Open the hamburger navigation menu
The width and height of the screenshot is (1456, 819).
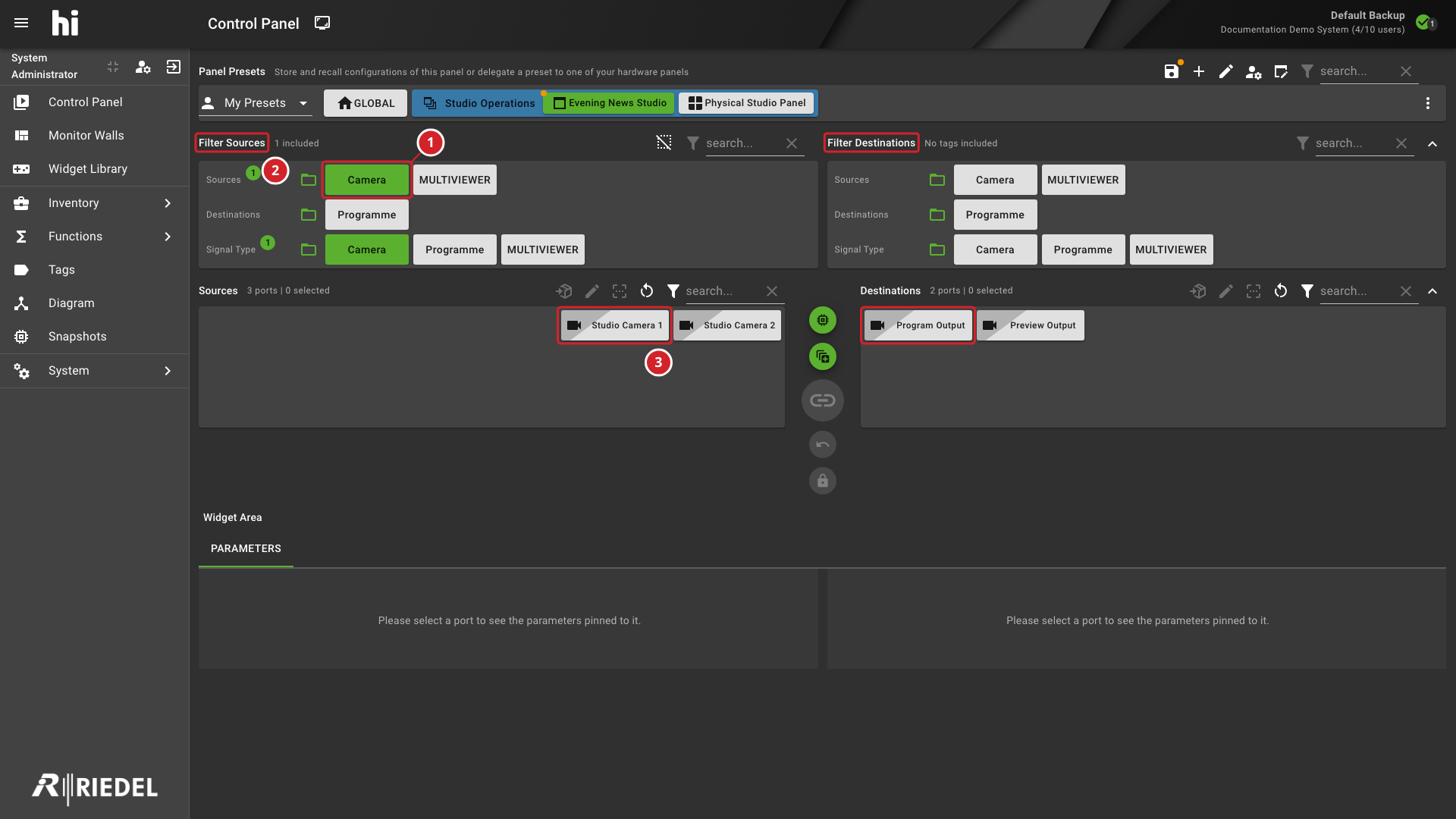coord(21,23)
